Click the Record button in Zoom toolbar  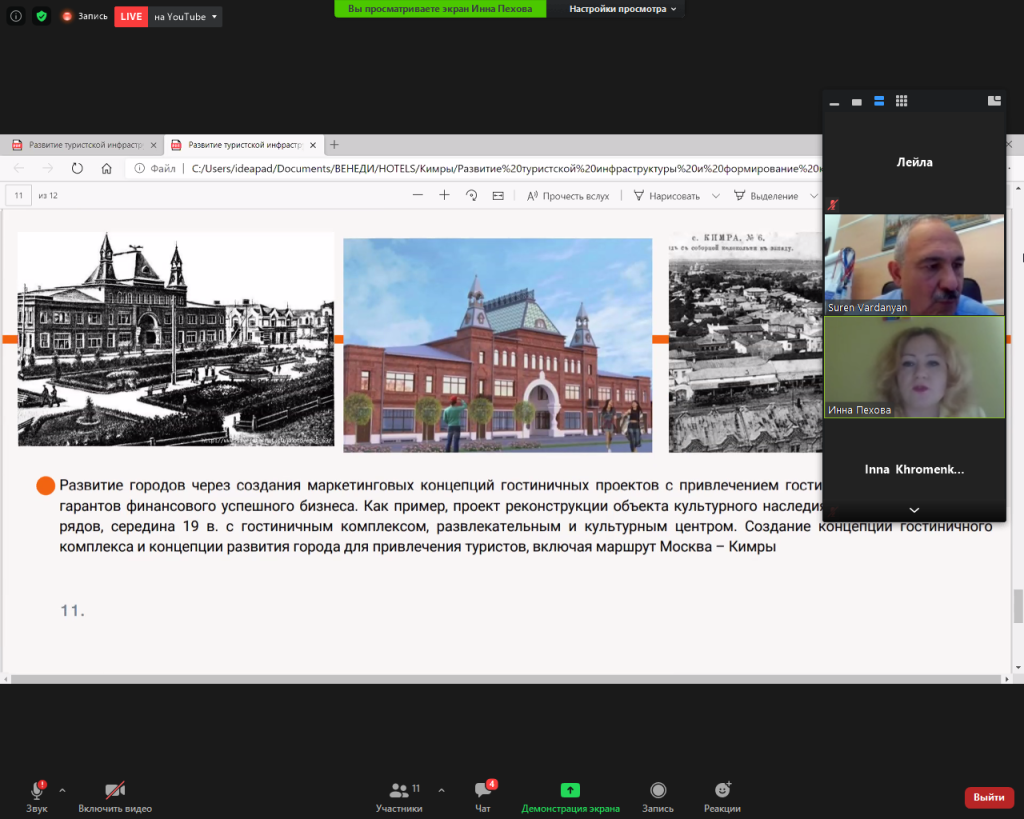(657, 796)
